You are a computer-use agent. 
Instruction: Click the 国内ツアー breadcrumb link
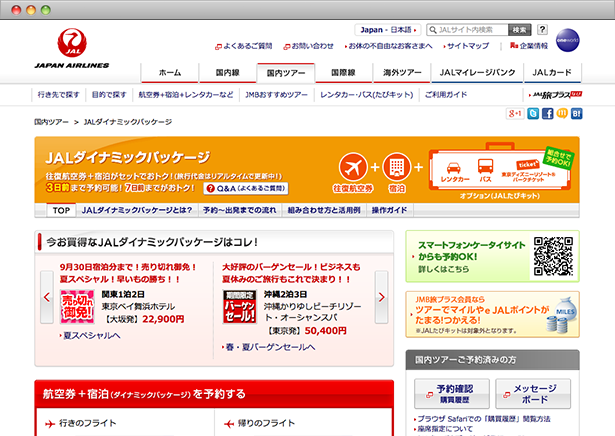pyautogui.click(x=51, y=122)
